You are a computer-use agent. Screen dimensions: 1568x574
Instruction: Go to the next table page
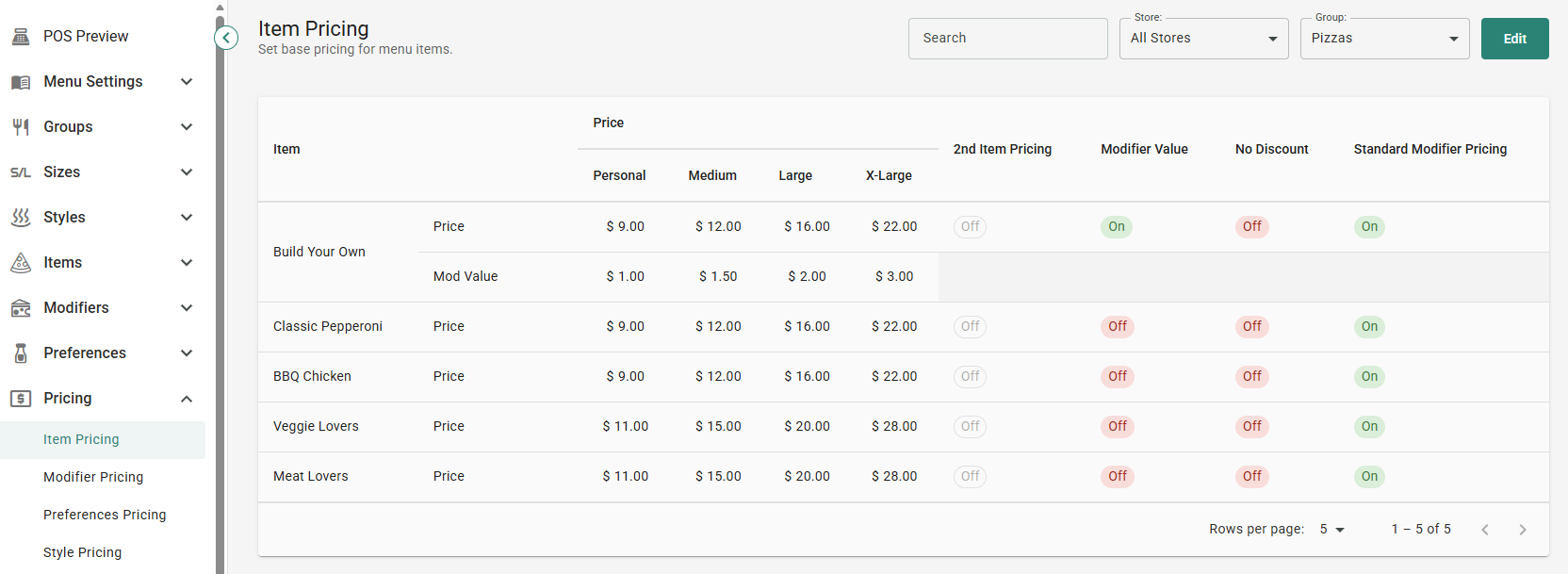coord(1523,530)
